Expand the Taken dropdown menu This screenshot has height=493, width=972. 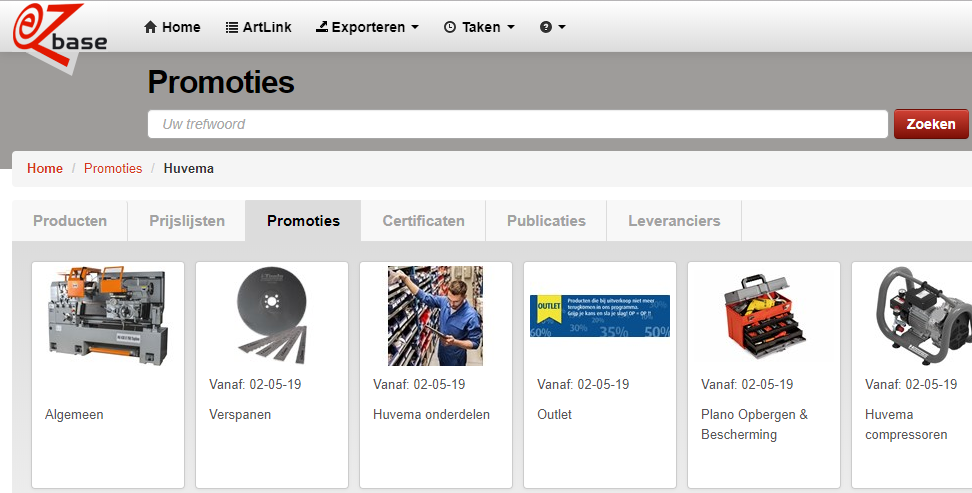[x=479, y=27]
